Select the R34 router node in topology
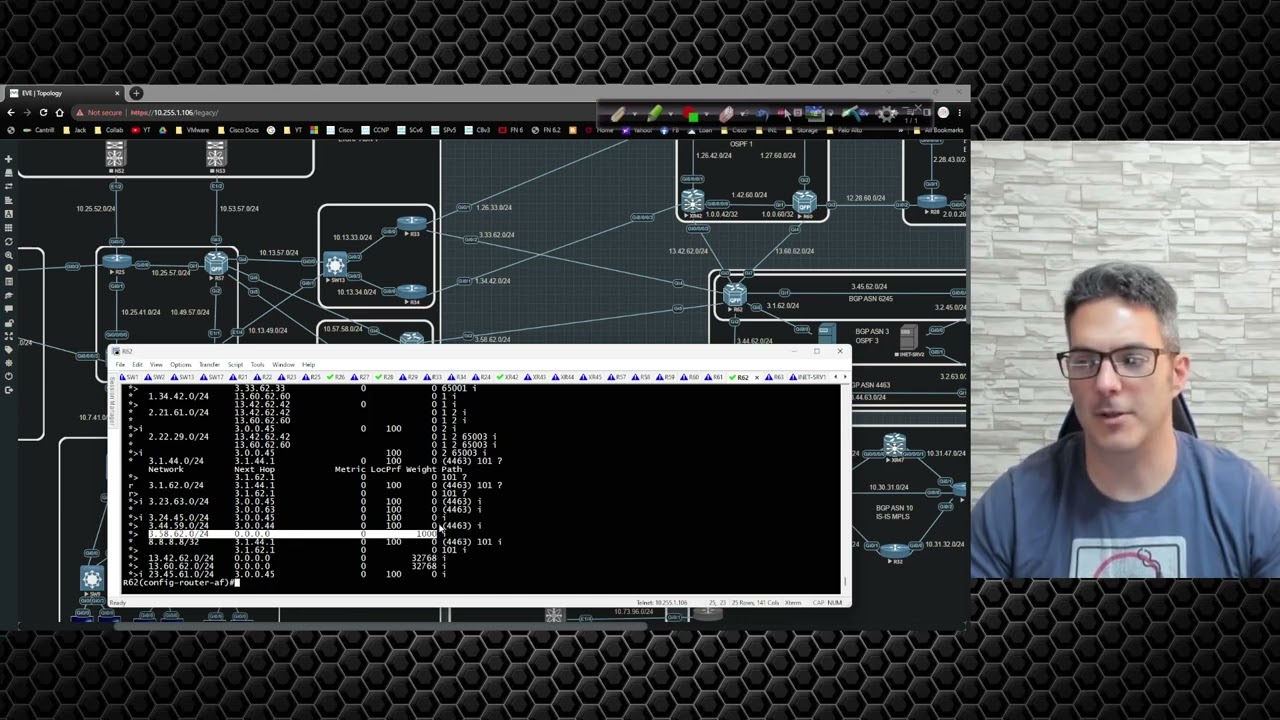This screenshot has width=1280, height=720. coord(411,293)
